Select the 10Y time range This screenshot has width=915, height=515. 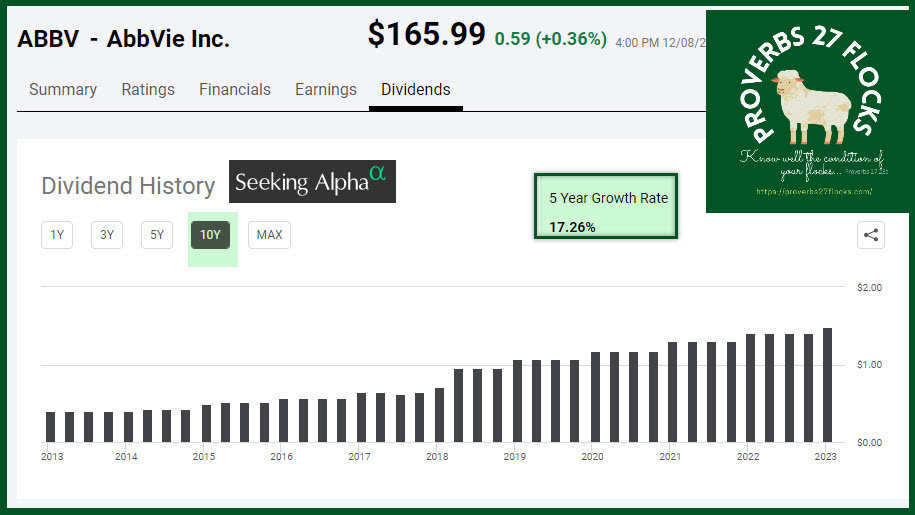click(x=210, y=236)
